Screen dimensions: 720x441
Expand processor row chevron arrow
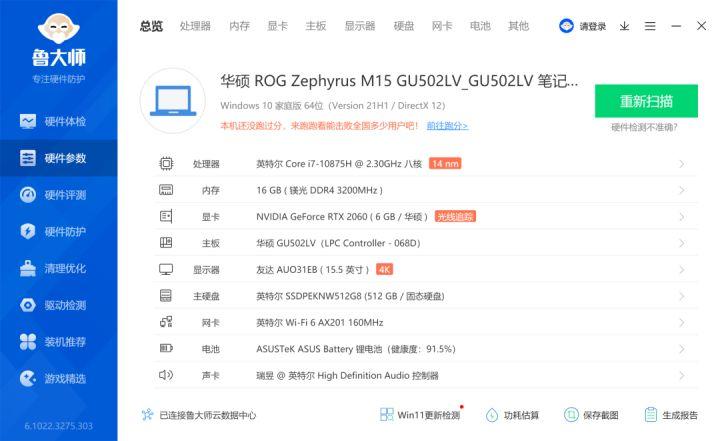pyautogui.click(x=681, y=164)
